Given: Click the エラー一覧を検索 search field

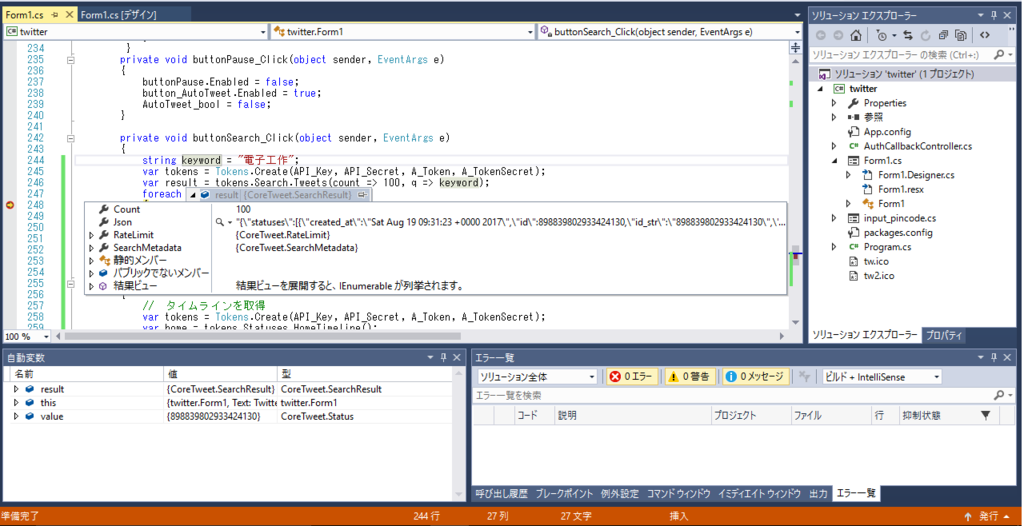Looking at the screenshot, I should (731, 395).
